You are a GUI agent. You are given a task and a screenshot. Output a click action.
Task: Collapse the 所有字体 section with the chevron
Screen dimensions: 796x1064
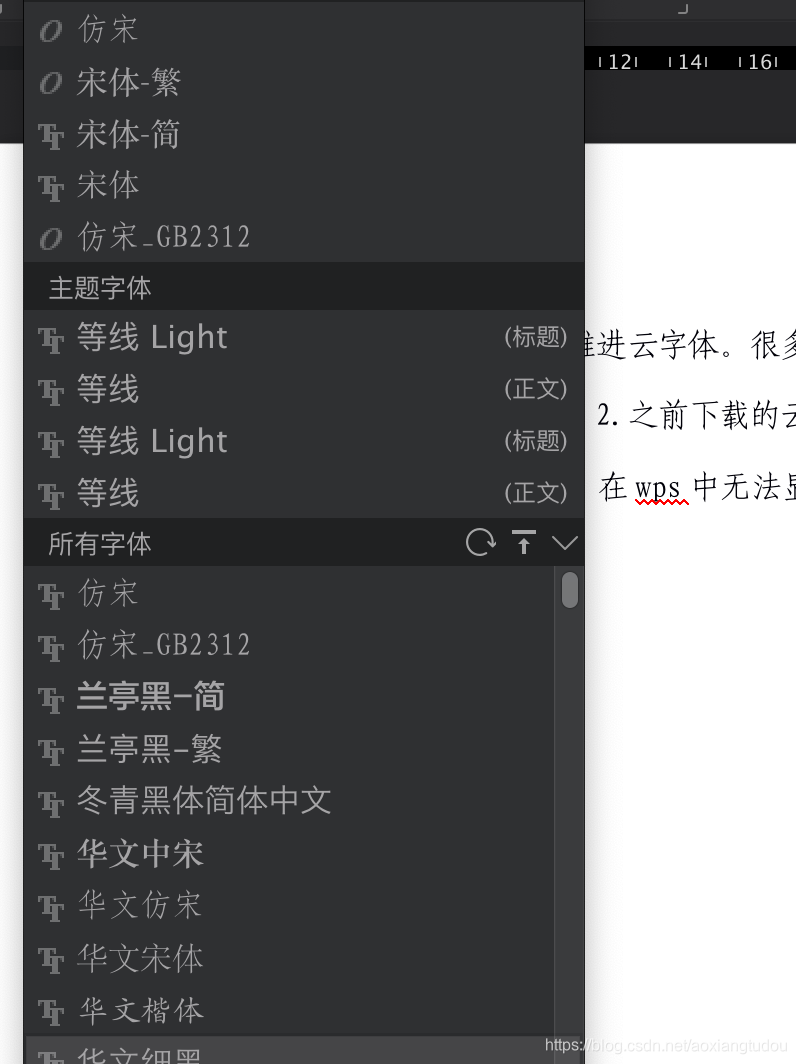click(565, 543)
